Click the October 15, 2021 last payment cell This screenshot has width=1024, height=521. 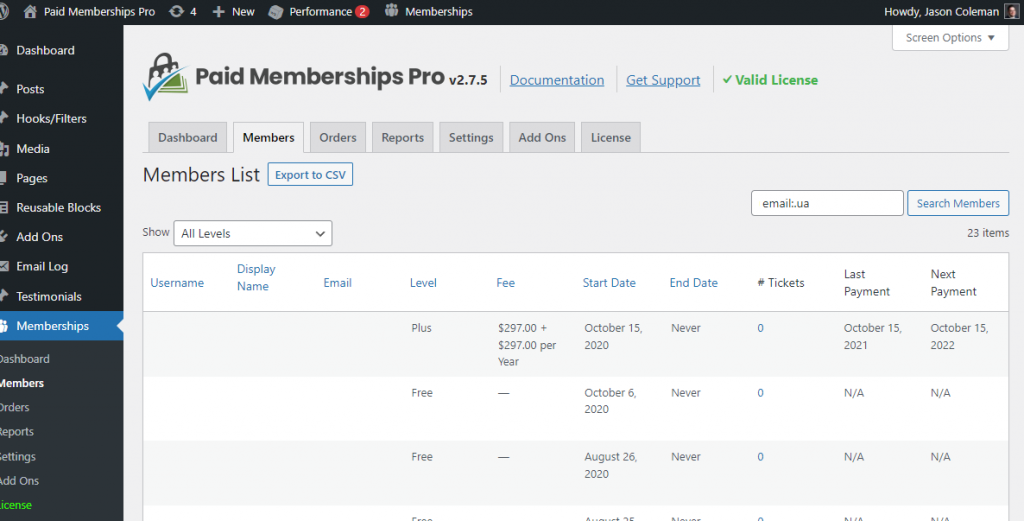click(872, 336)
